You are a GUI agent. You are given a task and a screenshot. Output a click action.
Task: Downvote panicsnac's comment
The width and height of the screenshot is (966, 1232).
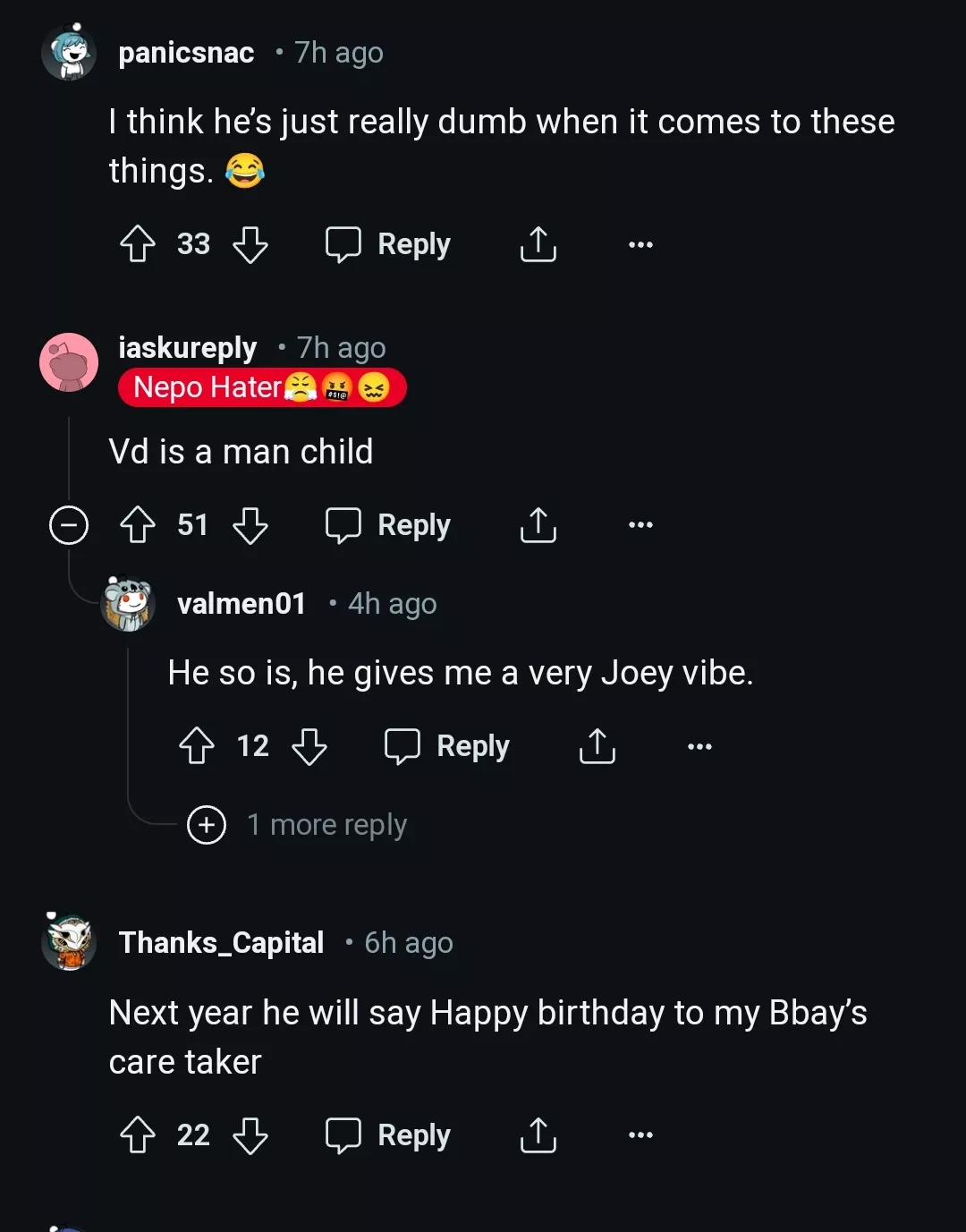point(250,244)
